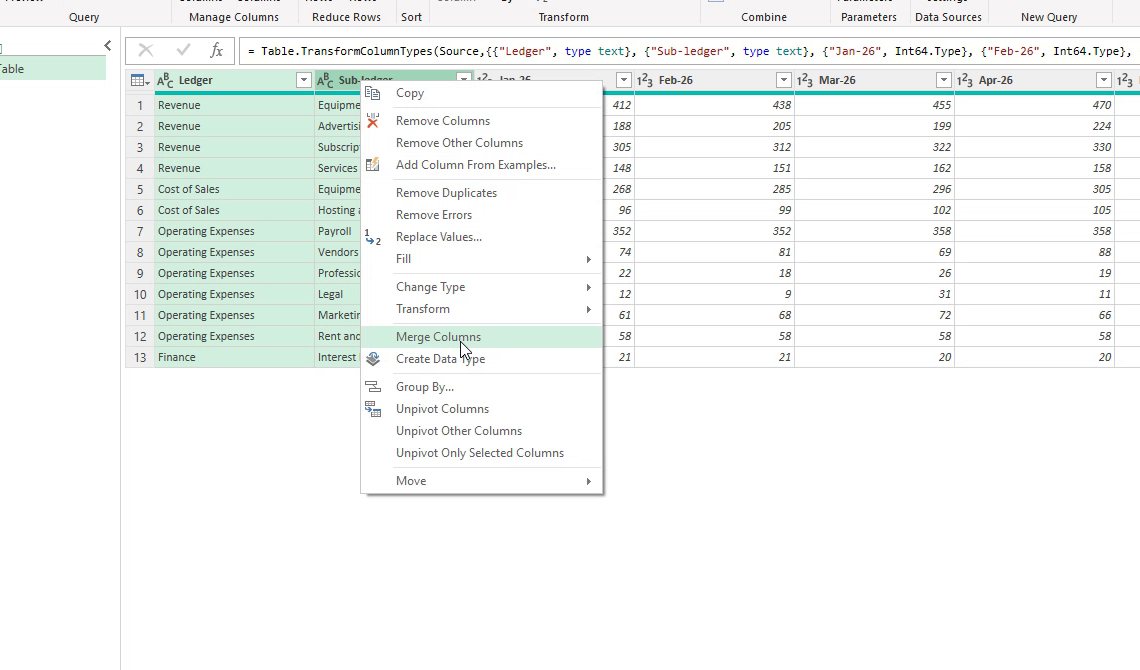Image resolution: width=1140 pixels, height=670 pixels.
Task: Click the Unpivot Columns icon
Action: coord(372,409)
